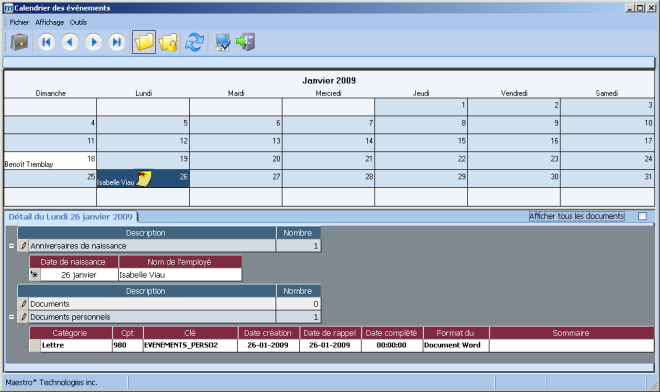The height and width of the screenshot is (392, 660).
Task: Select calendar day 1 cell
Action: 421,107
